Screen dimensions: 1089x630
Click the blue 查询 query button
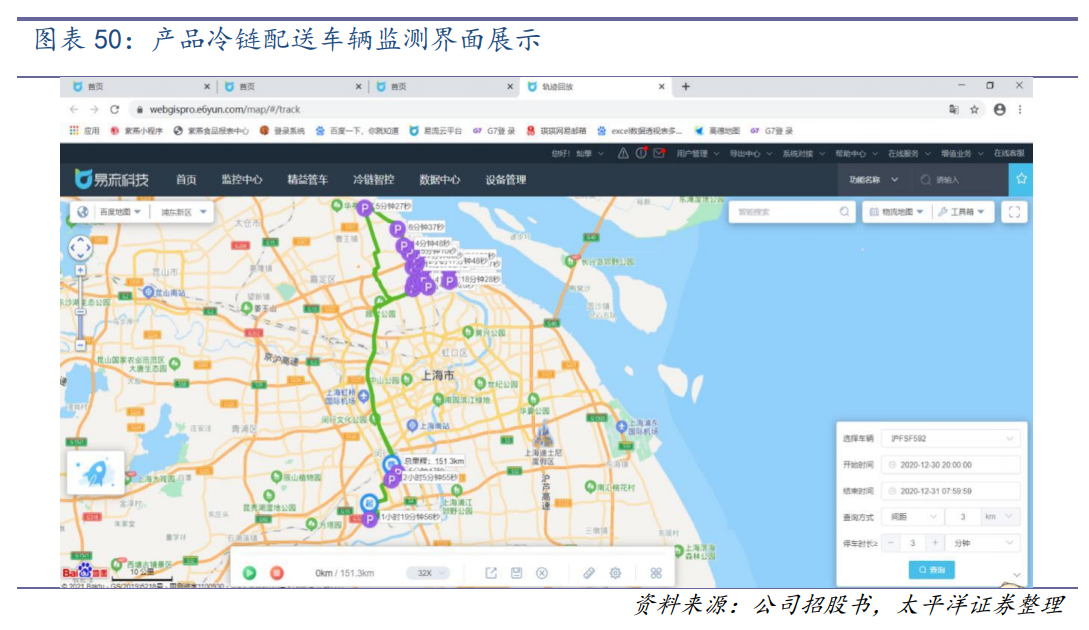tap(931, 570)
